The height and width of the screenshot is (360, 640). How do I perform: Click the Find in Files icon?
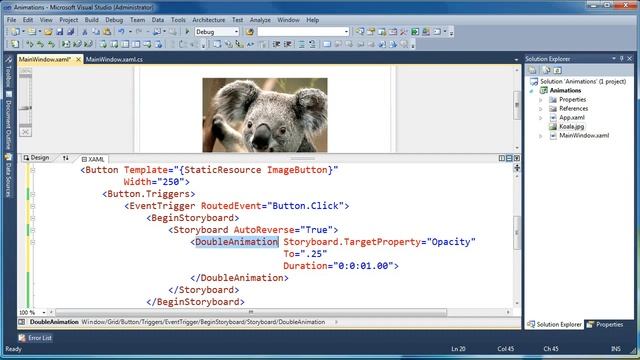point(250,31)
